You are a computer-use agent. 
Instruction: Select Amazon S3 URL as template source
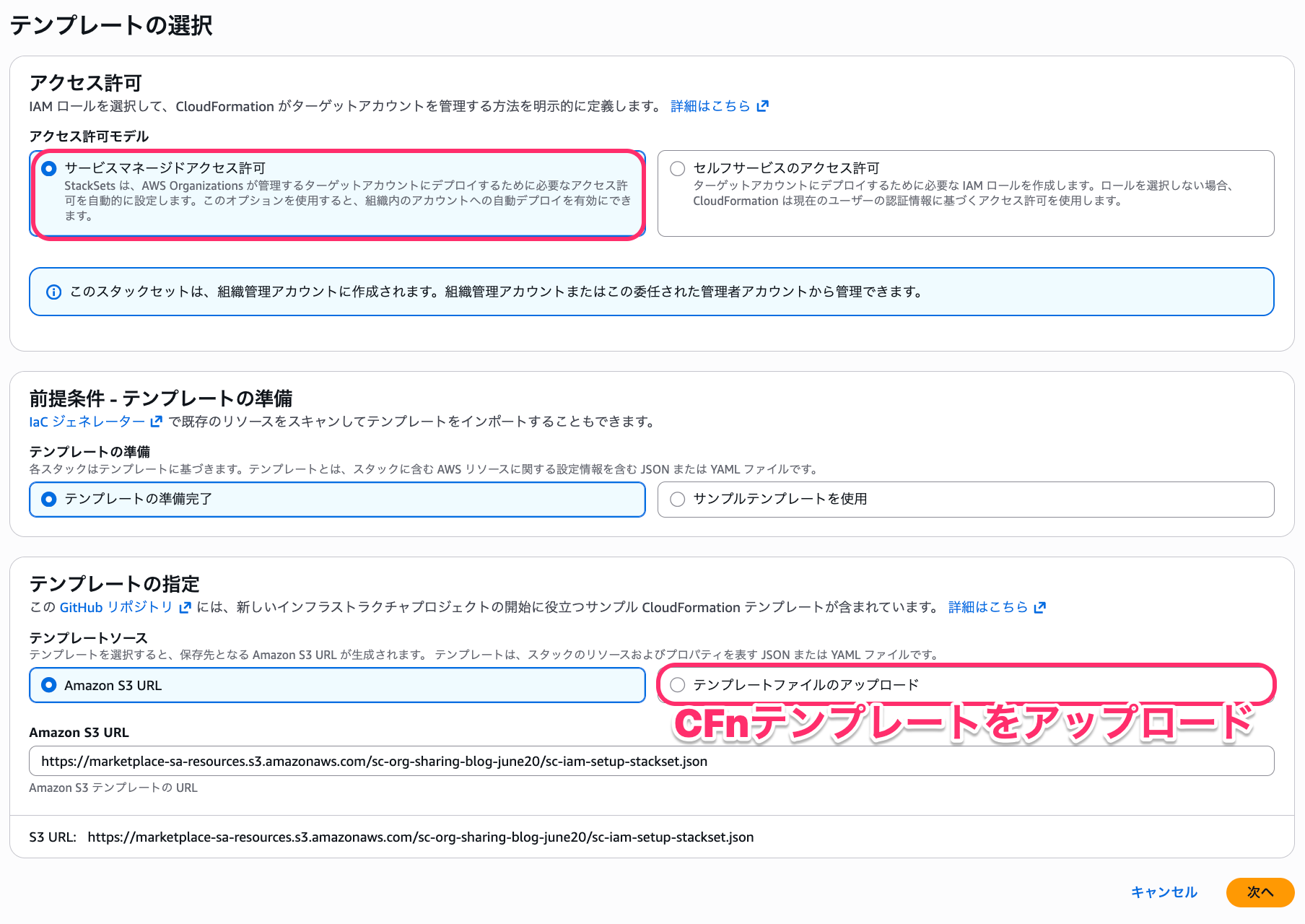48,685
